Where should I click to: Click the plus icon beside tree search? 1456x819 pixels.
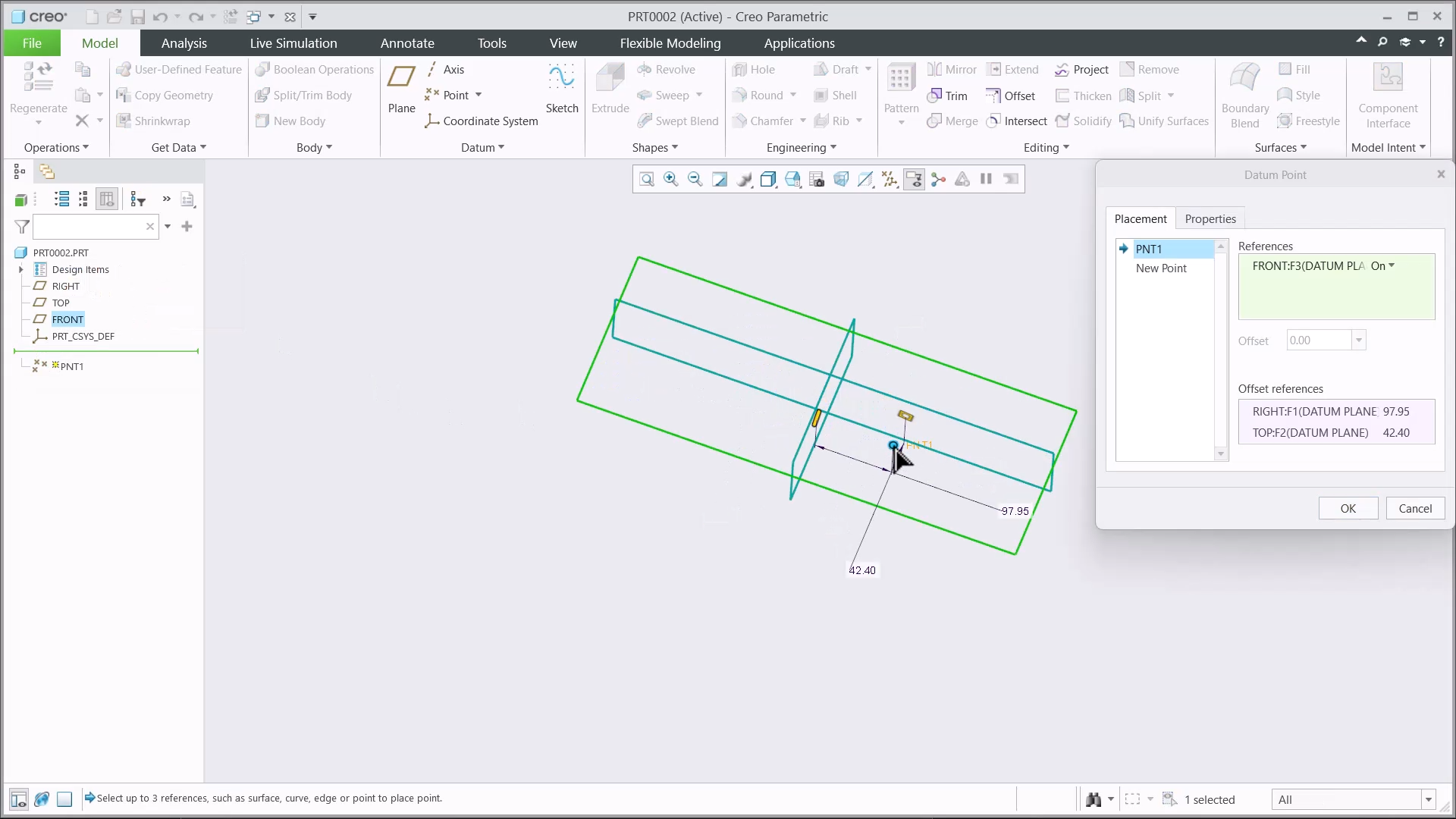[x=187, y=226]
